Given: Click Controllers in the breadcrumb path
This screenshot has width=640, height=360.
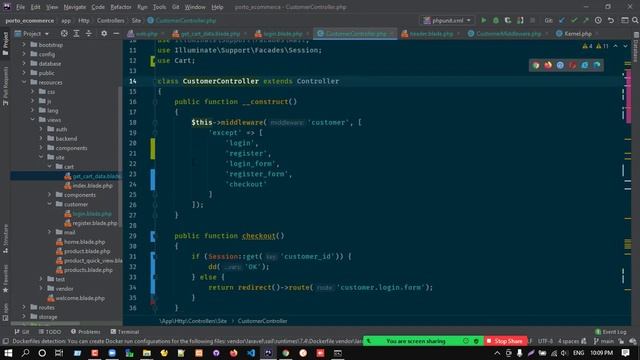Looking at the screenshot, I should (111, 20).
